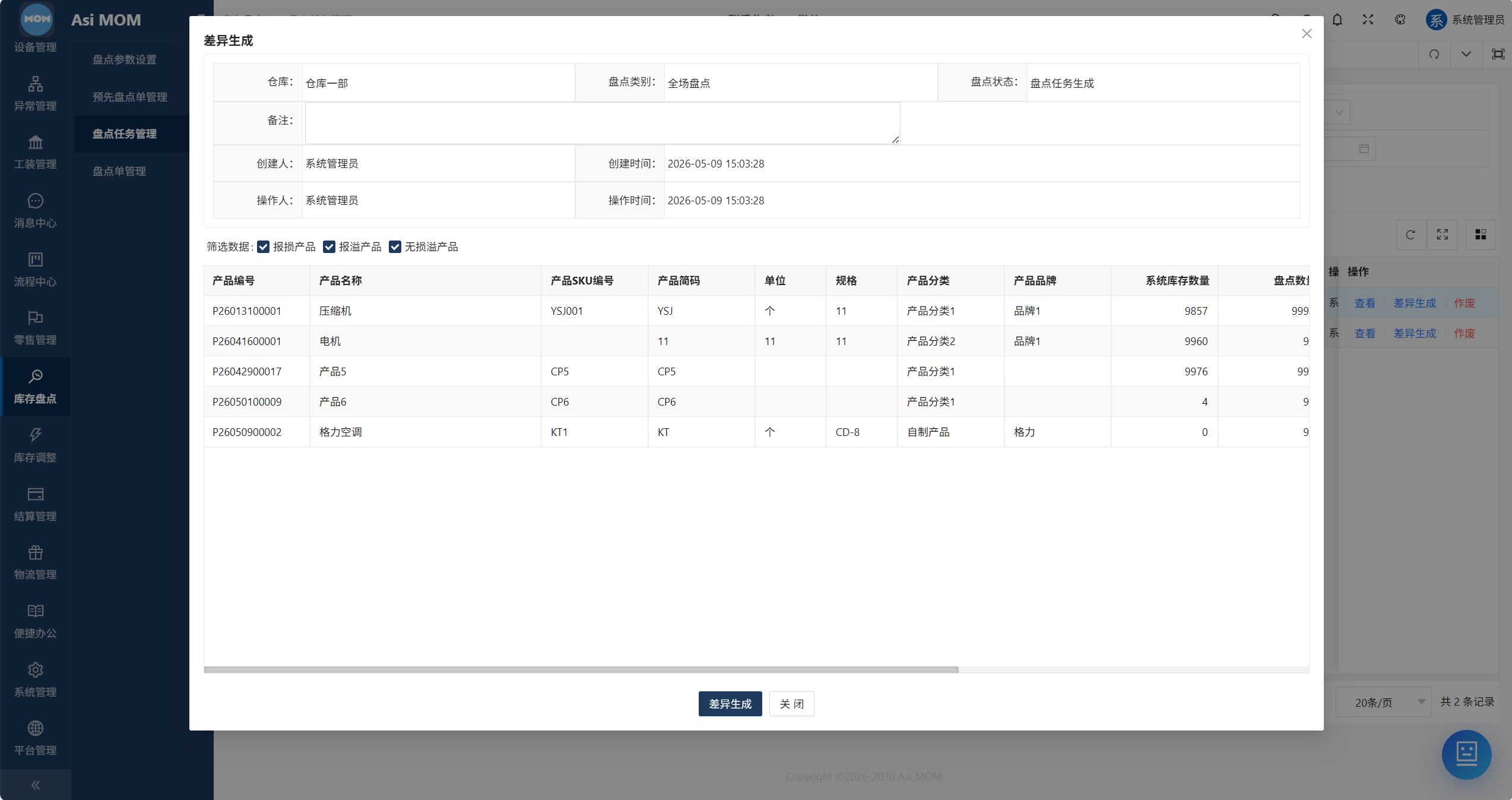This screenshot has height=800, width=1512.
Task: Open the 零售管理 sidebar module
Action: 35,328
